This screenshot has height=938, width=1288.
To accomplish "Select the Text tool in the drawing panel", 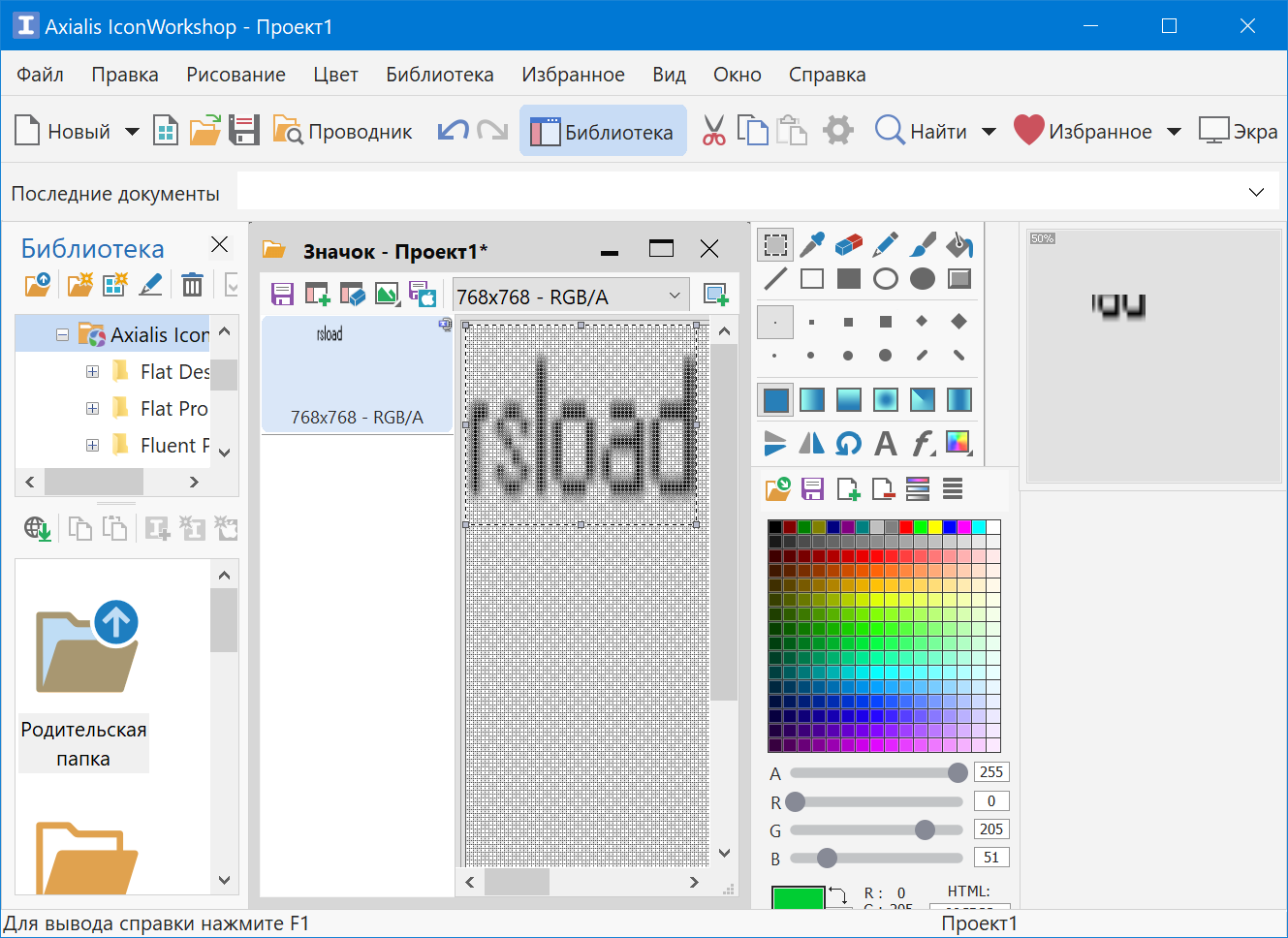I will pos(885,444).
